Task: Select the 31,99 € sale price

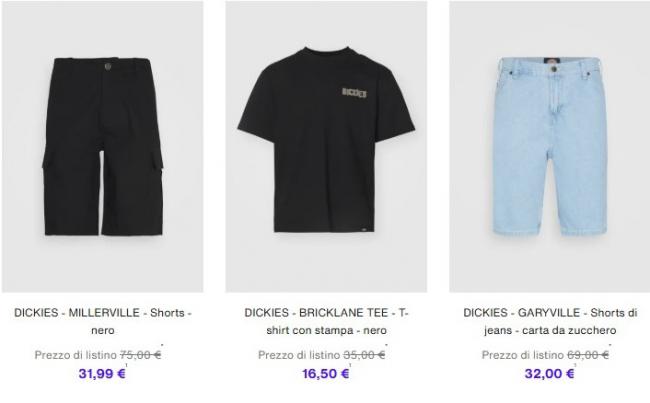Action: 102,374
